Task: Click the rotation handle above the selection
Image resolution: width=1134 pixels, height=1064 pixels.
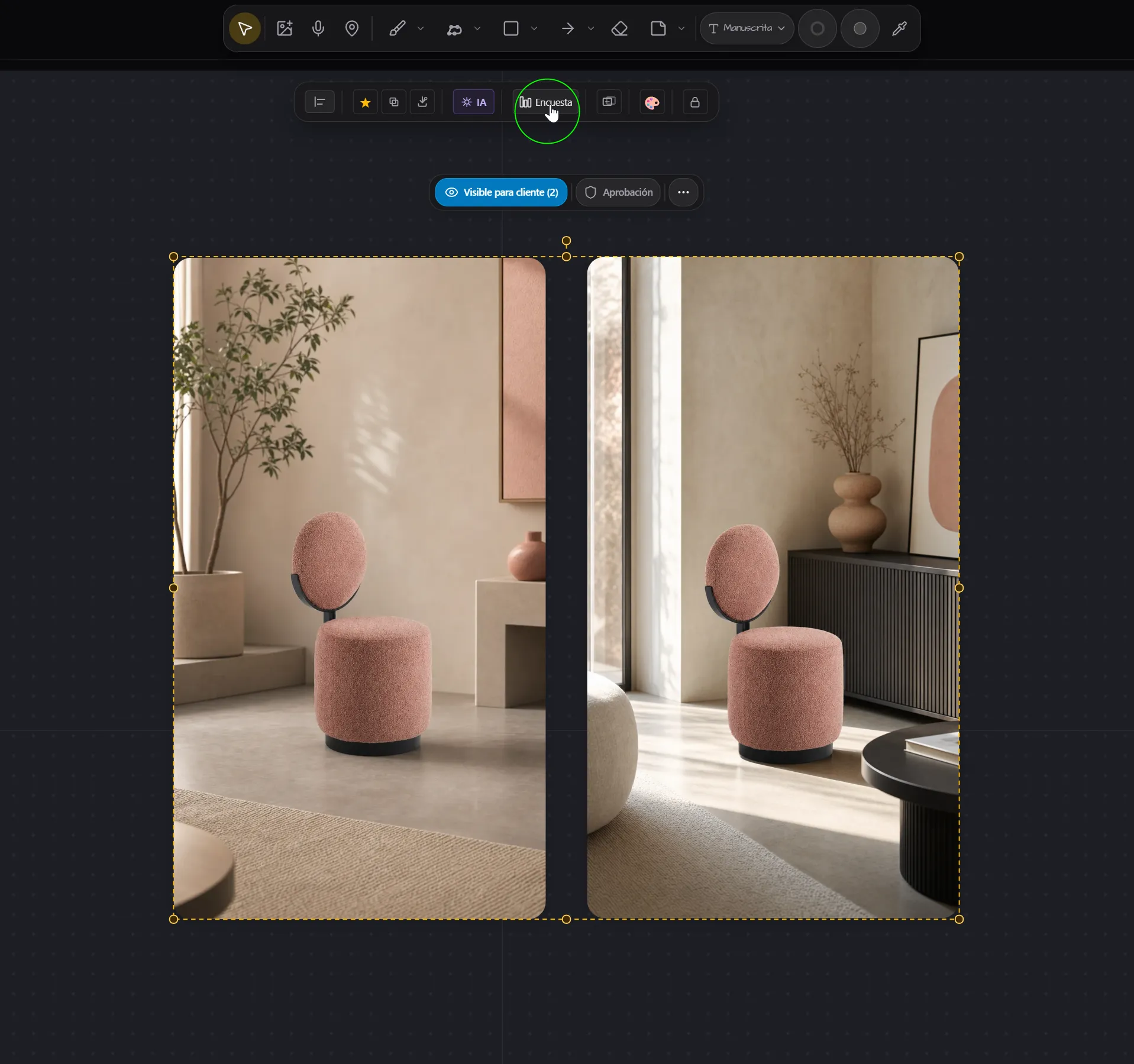Action: point(566,241)
